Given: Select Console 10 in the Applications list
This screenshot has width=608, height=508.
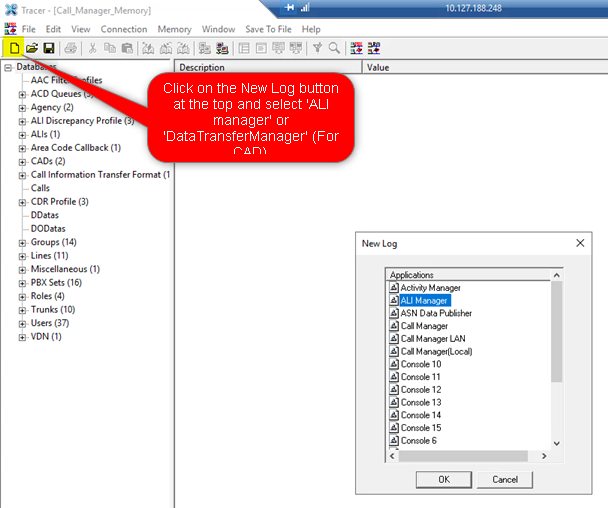Looking at the screenshot, I should (421, 364).
